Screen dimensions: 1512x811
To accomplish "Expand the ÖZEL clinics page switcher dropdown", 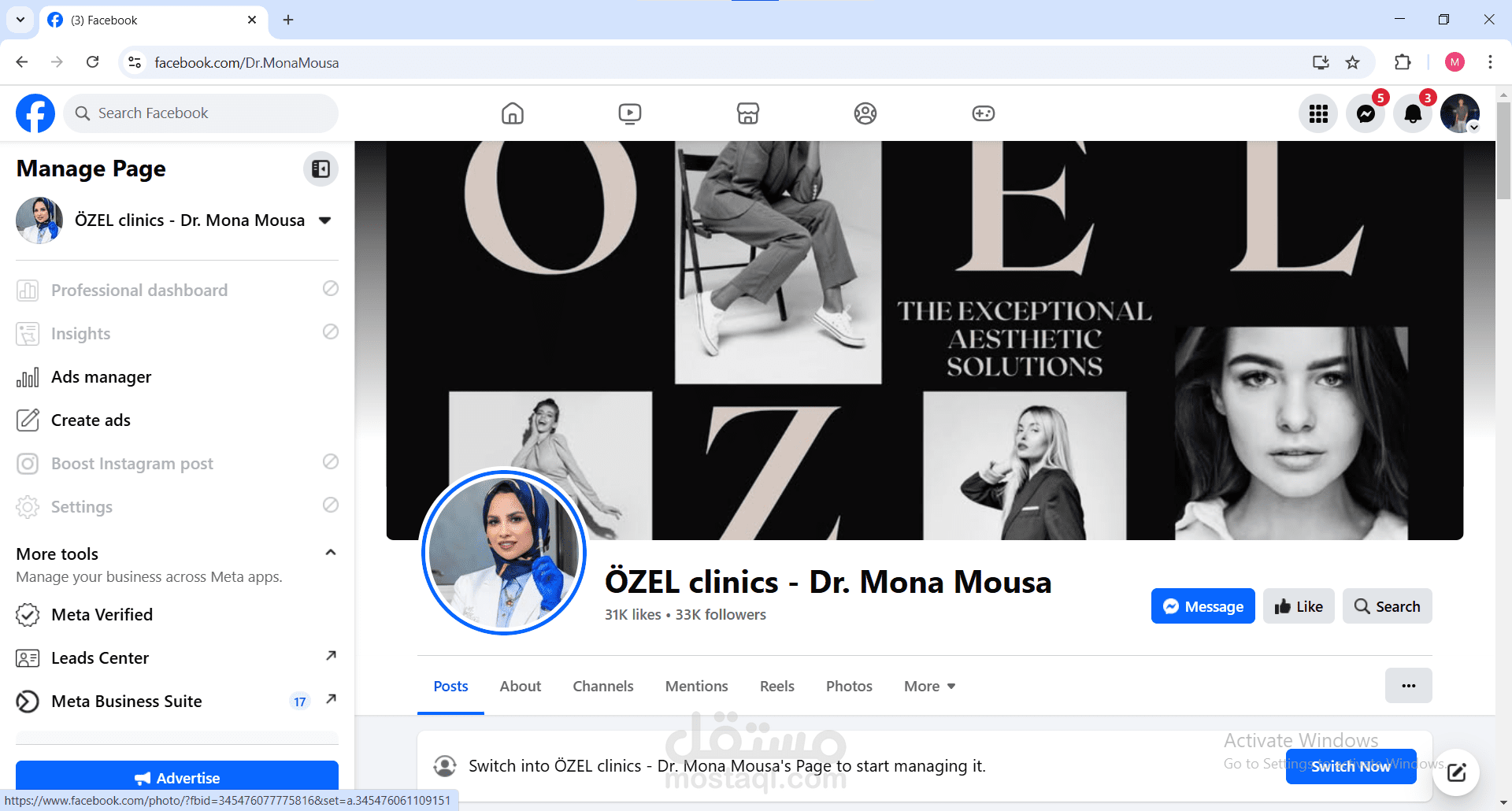I will click(x=324, y=220).
